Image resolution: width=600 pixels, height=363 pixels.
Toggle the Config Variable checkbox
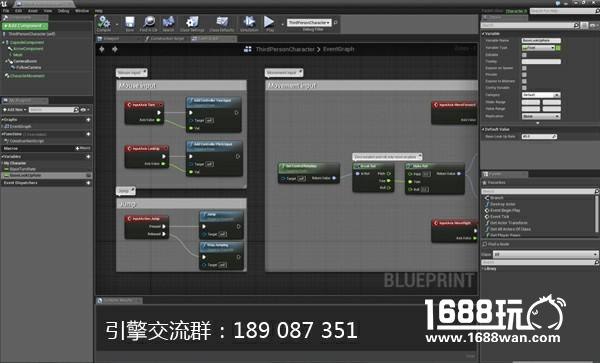tap(524, 88)
